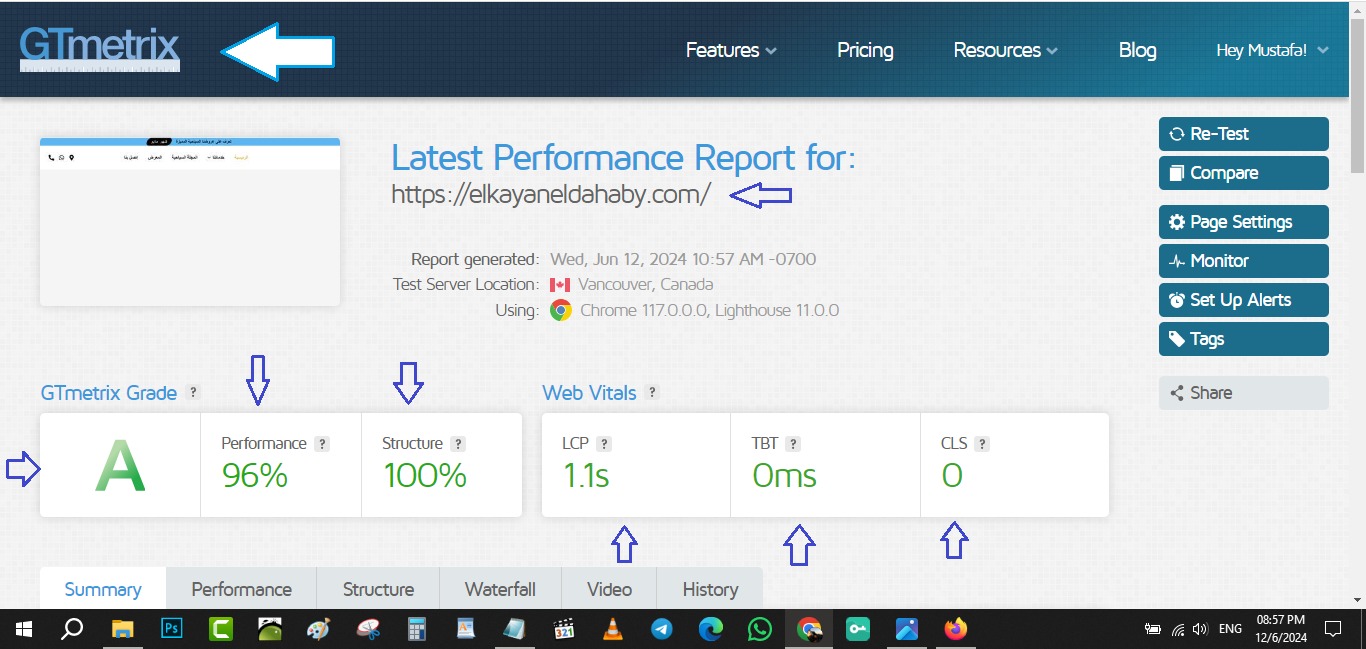Open the Performance score help icon
1366x649 pixels.
coord(322,444)
